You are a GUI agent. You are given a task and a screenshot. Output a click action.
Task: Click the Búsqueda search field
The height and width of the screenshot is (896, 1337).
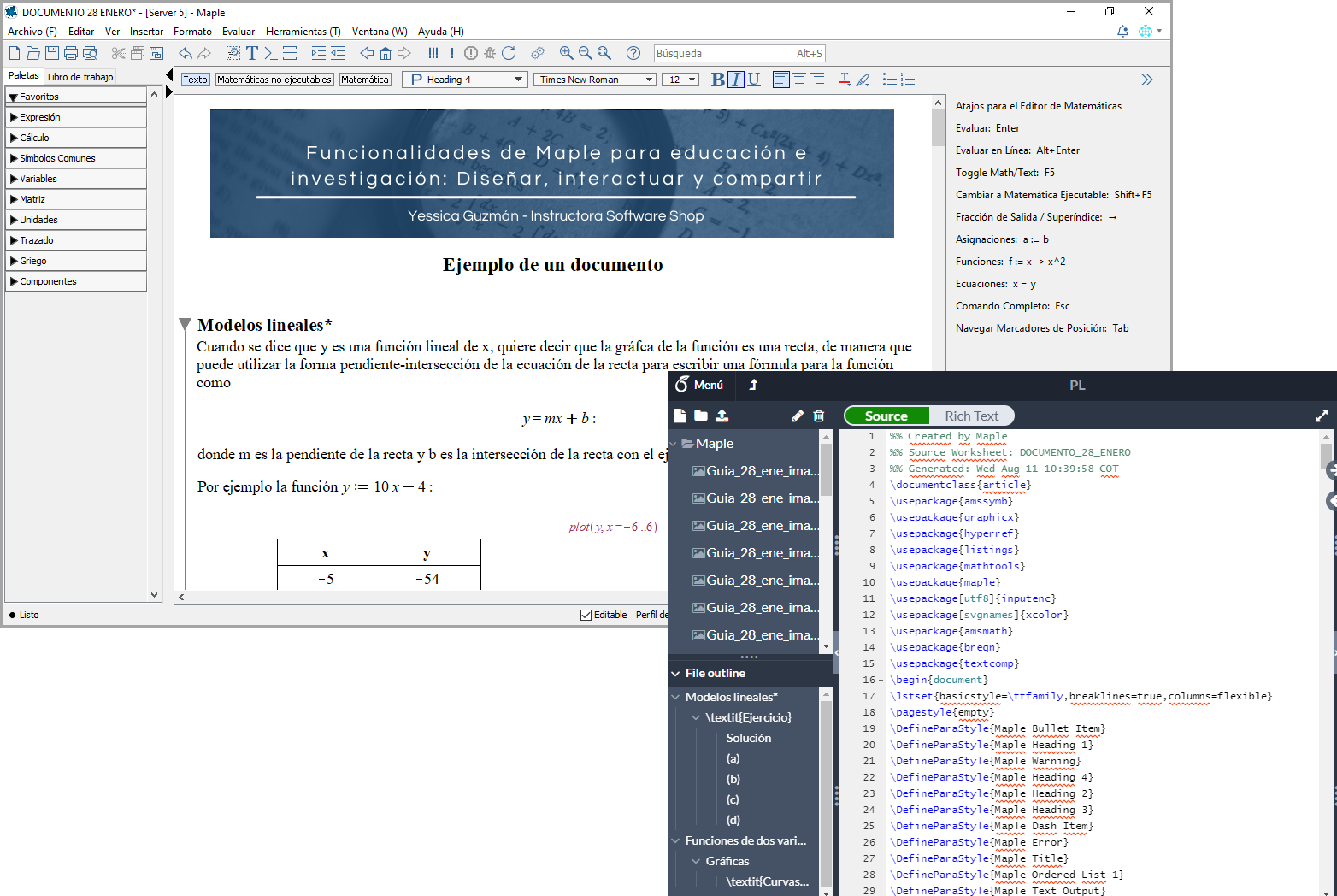pos(722,53)
